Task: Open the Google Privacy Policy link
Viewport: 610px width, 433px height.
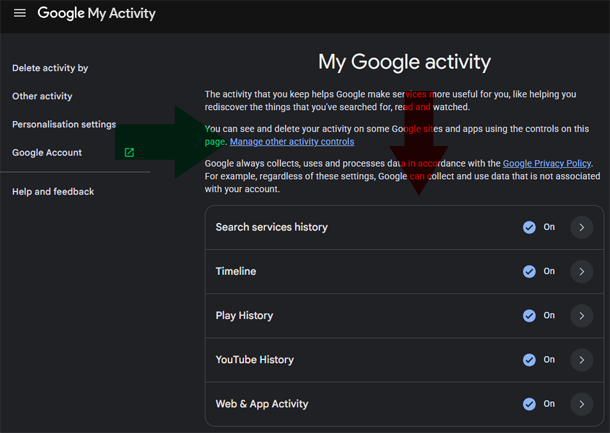Action: pos(547,163)
